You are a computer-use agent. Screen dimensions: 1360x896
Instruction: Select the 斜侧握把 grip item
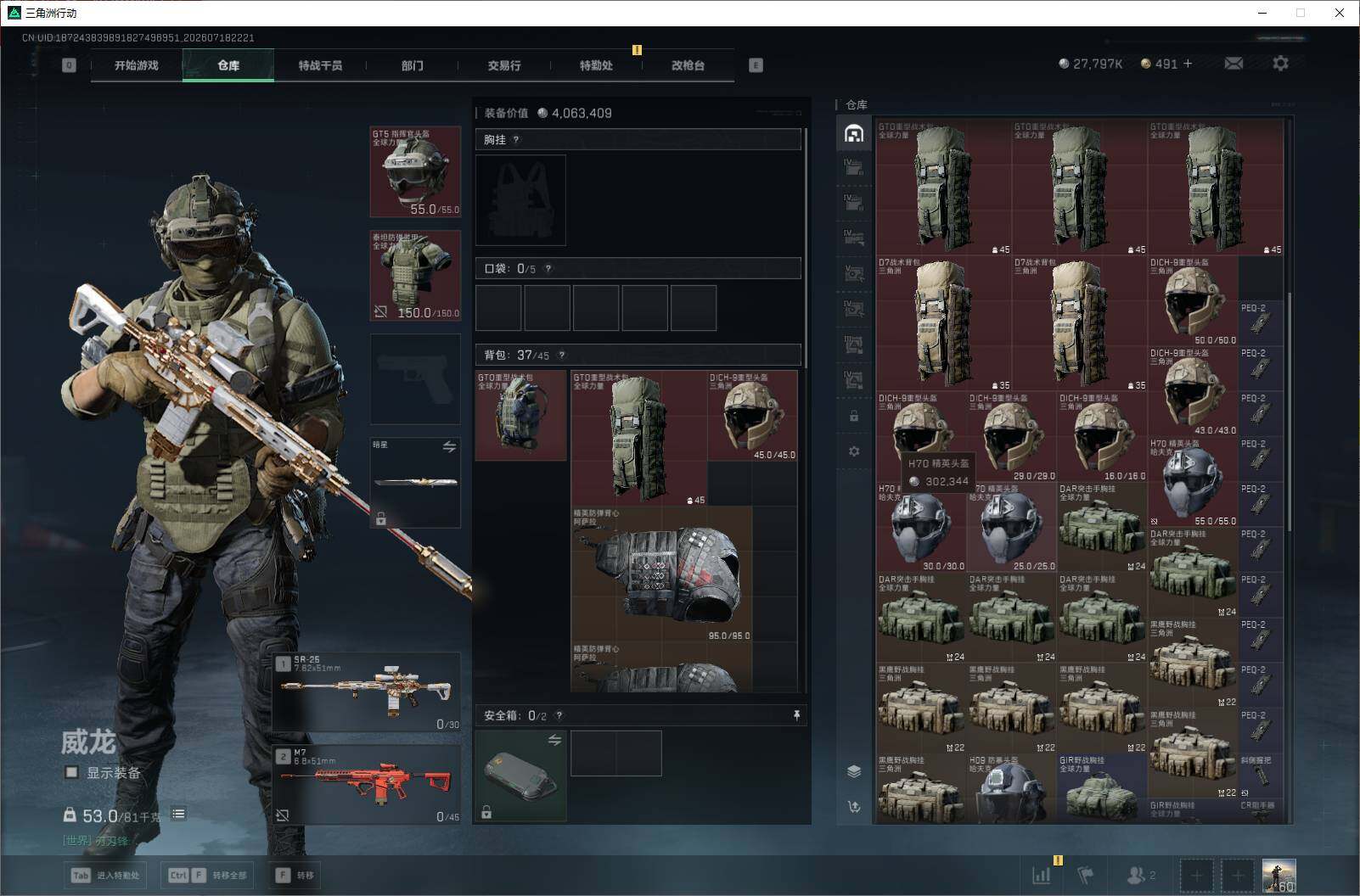pyautogui.click(x=1261, y=776)
